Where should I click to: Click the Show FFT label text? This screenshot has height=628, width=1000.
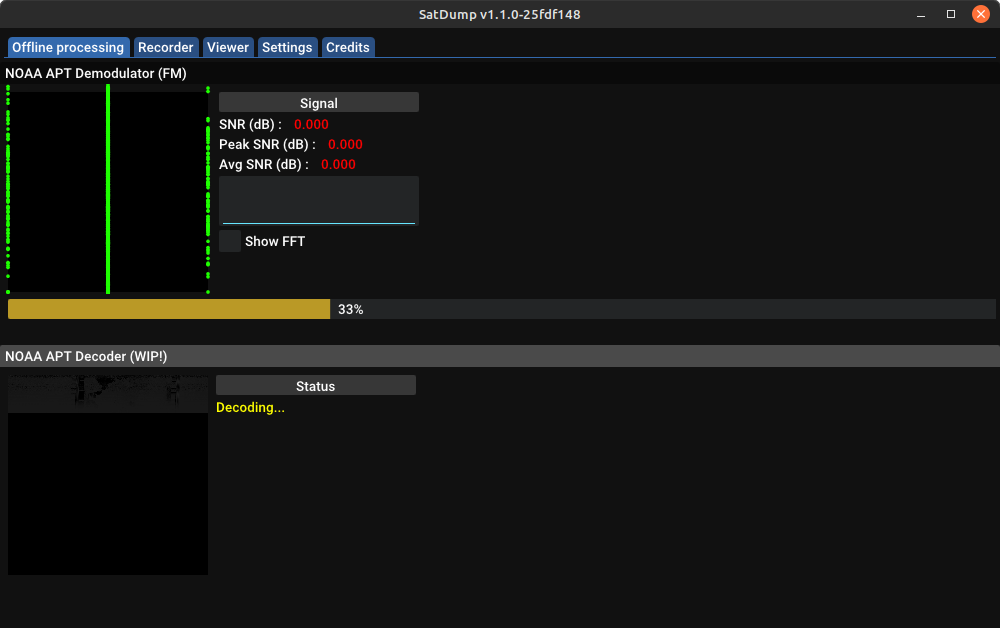point(275,241)
